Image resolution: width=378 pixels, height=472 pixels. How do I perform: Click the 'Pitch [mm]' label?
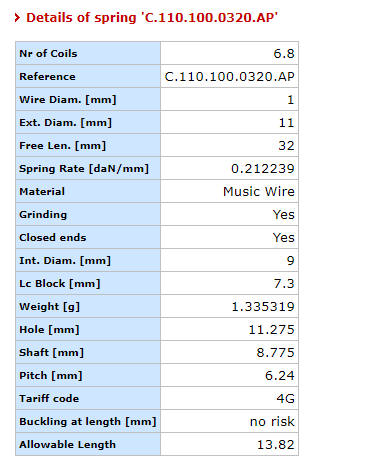51,376
